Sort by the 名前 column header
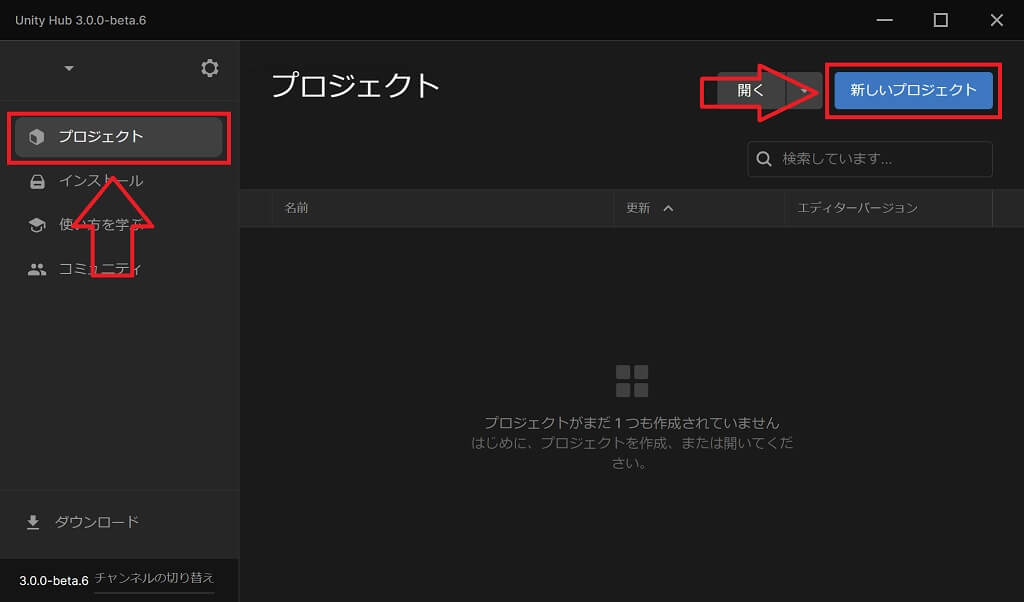1024x602 pixels. (x=296, y=208)
